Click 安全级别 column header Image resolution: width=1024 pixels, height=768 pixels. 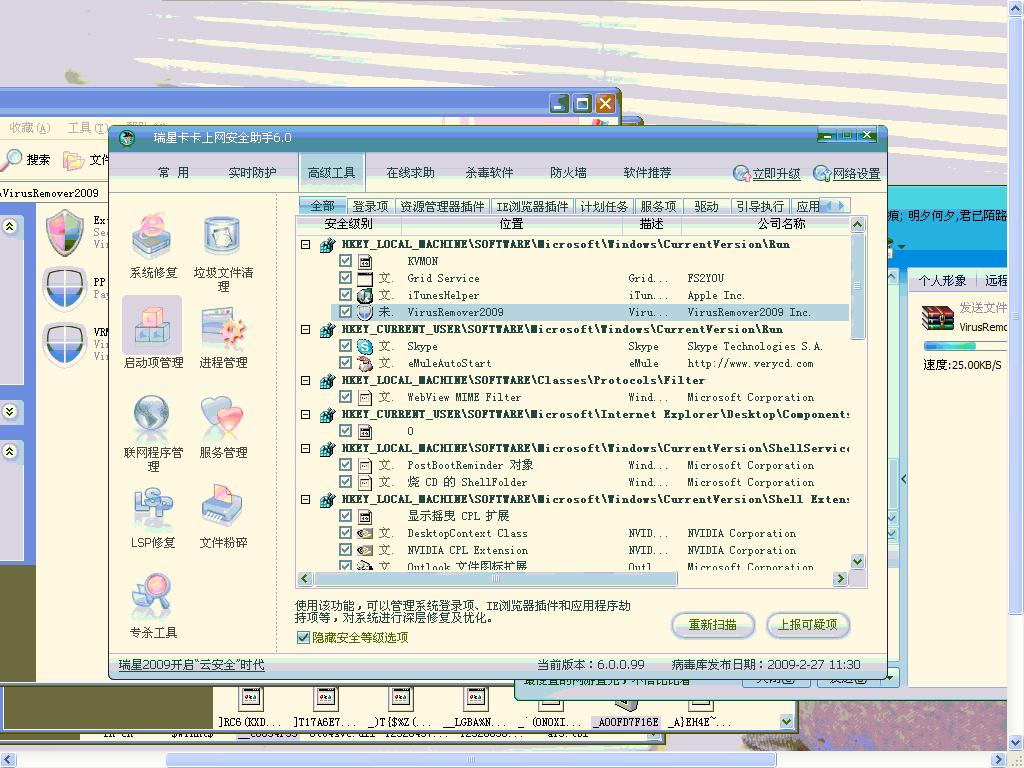348,224
